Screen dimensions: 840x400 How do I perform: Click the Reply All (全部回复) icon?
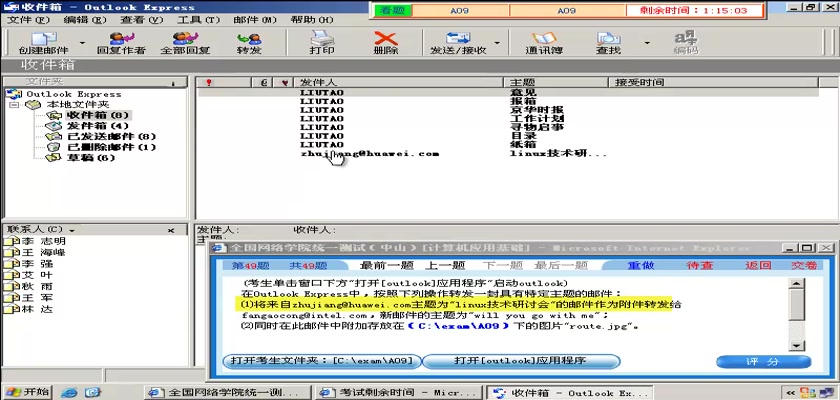(185, 43)
